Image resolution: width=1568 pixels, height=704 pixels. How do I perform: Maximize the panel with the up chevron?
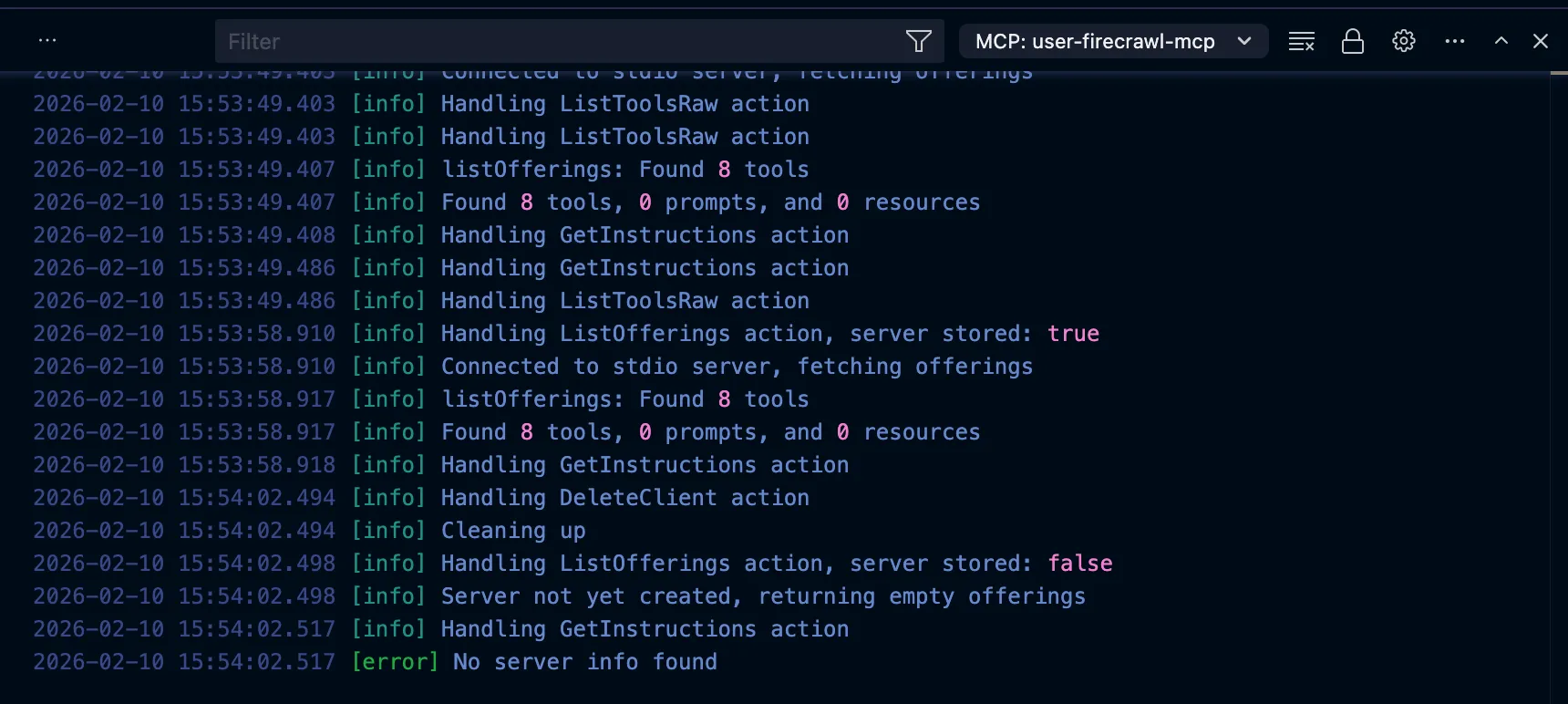[x=1501, y=41]
